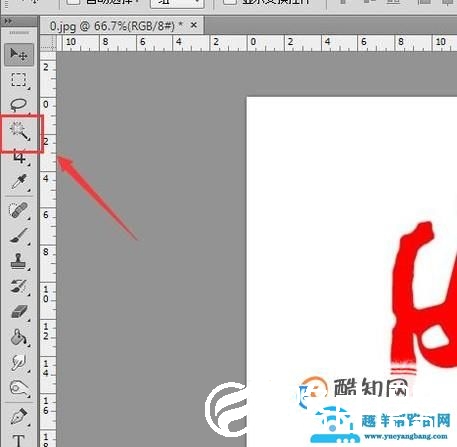The height and width of the screenshot is (447, 457).
Task: Choose the Eyedropper tool
Action: click(x=19, y=182)
